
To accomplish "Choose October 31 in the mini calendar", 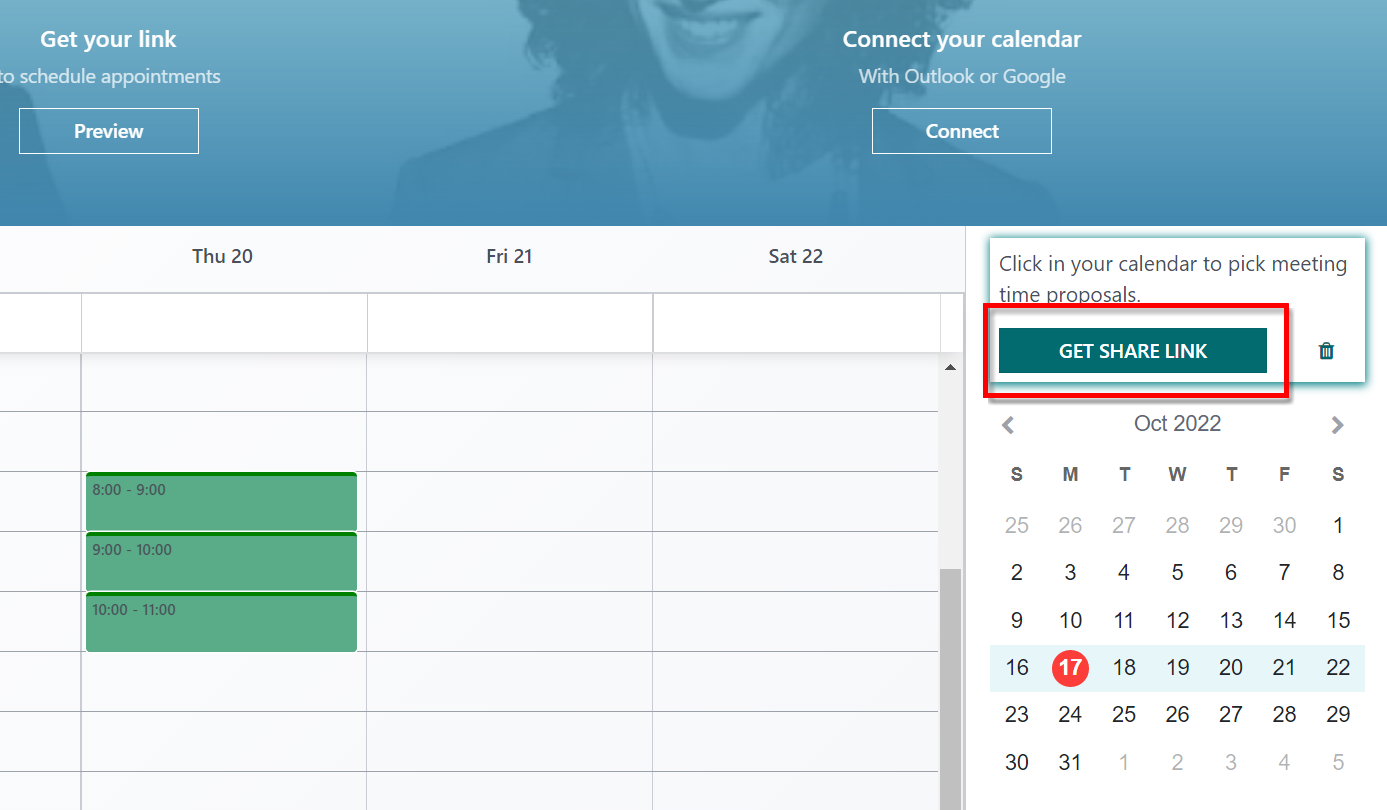I will click(1070, 762).
